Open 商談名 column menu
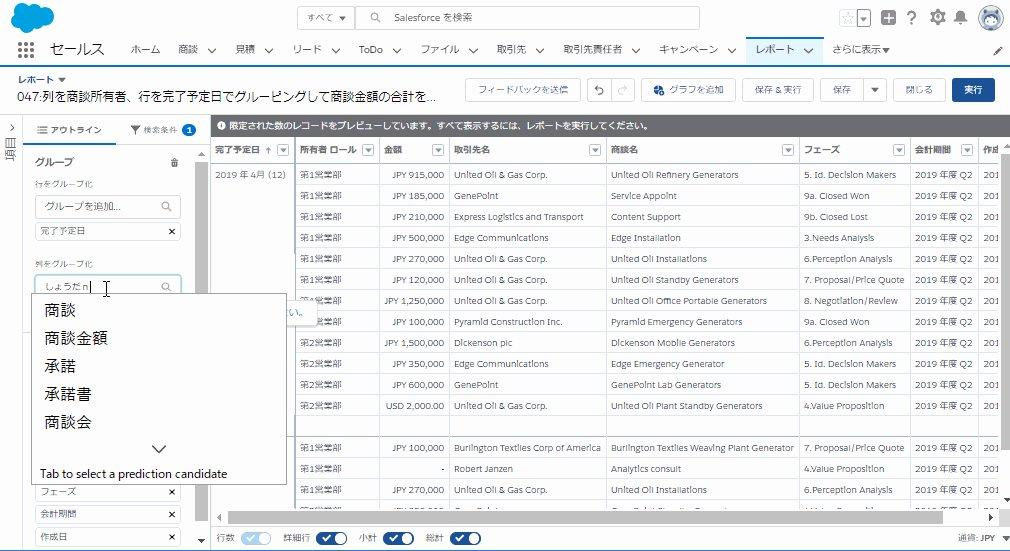 [788, 150]
